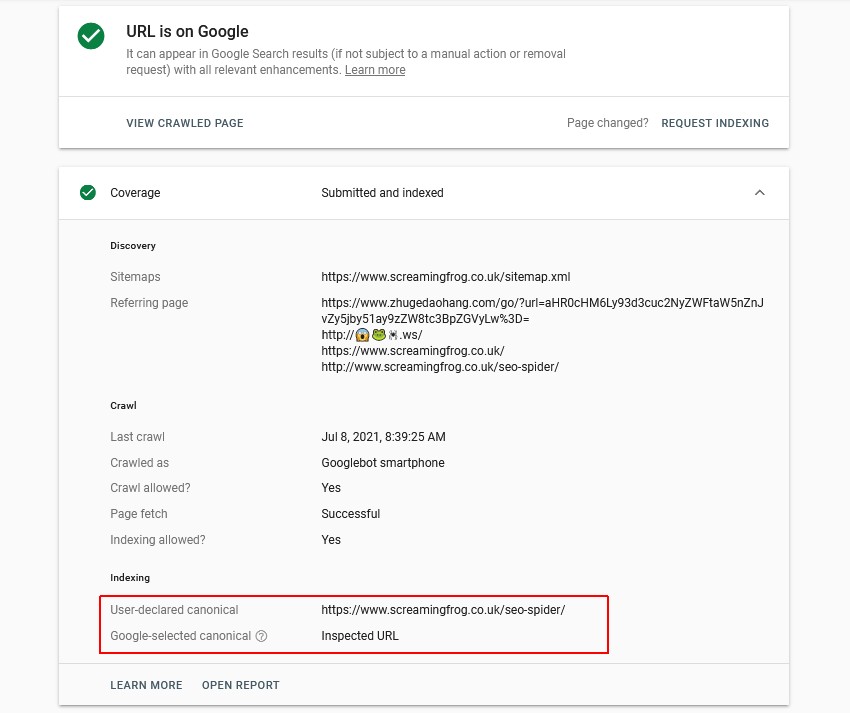Click OPEN REPORT
Screen dimensions: 850x713
(x=241, y=685)
